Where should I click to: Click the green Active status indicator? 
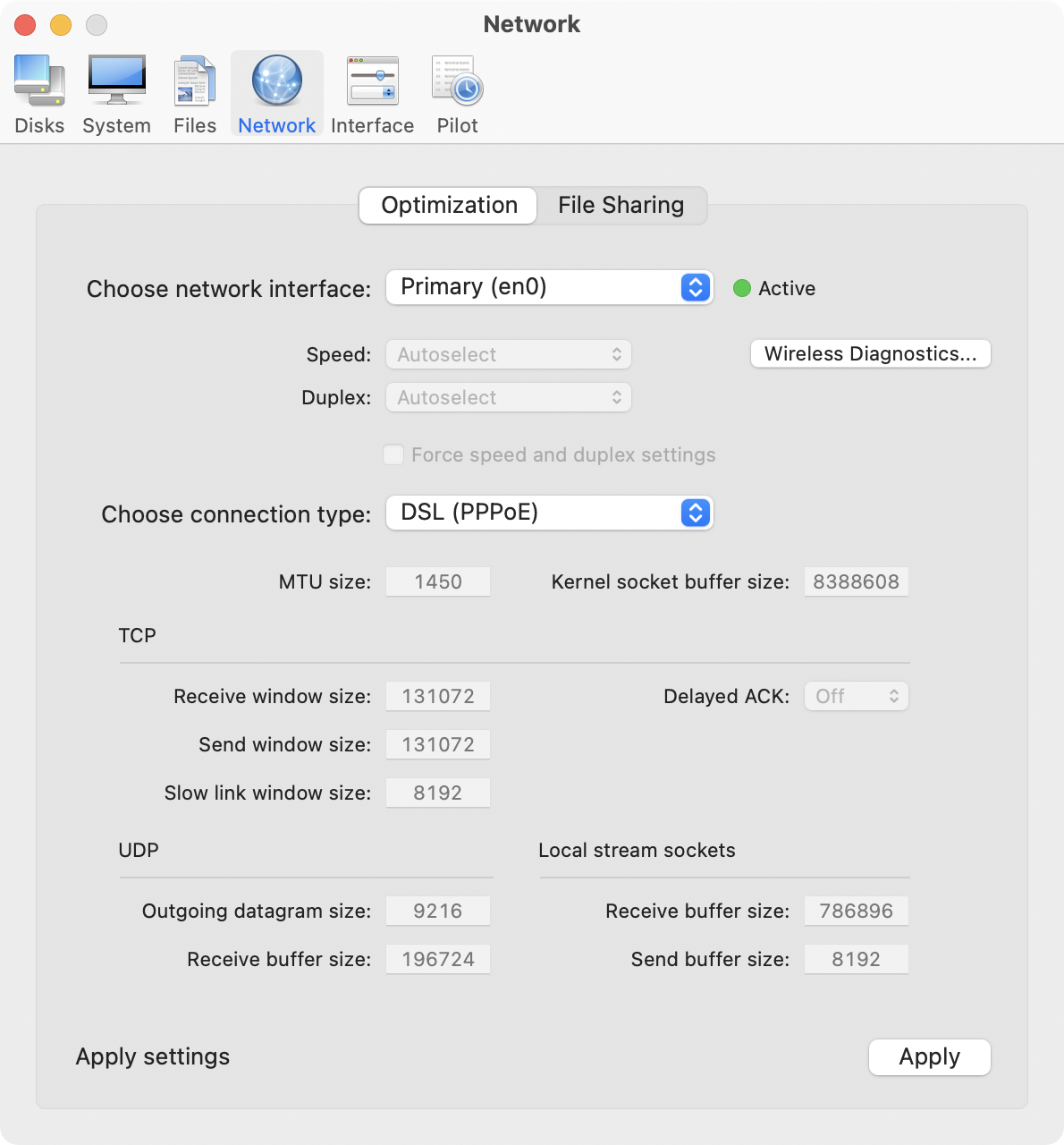tap(742, 288)
